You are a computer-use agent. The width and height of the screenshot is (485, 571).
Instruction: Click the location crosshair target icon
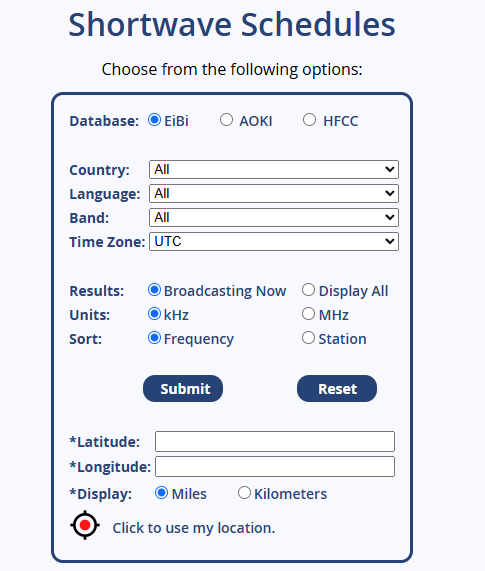coord(85,525)
